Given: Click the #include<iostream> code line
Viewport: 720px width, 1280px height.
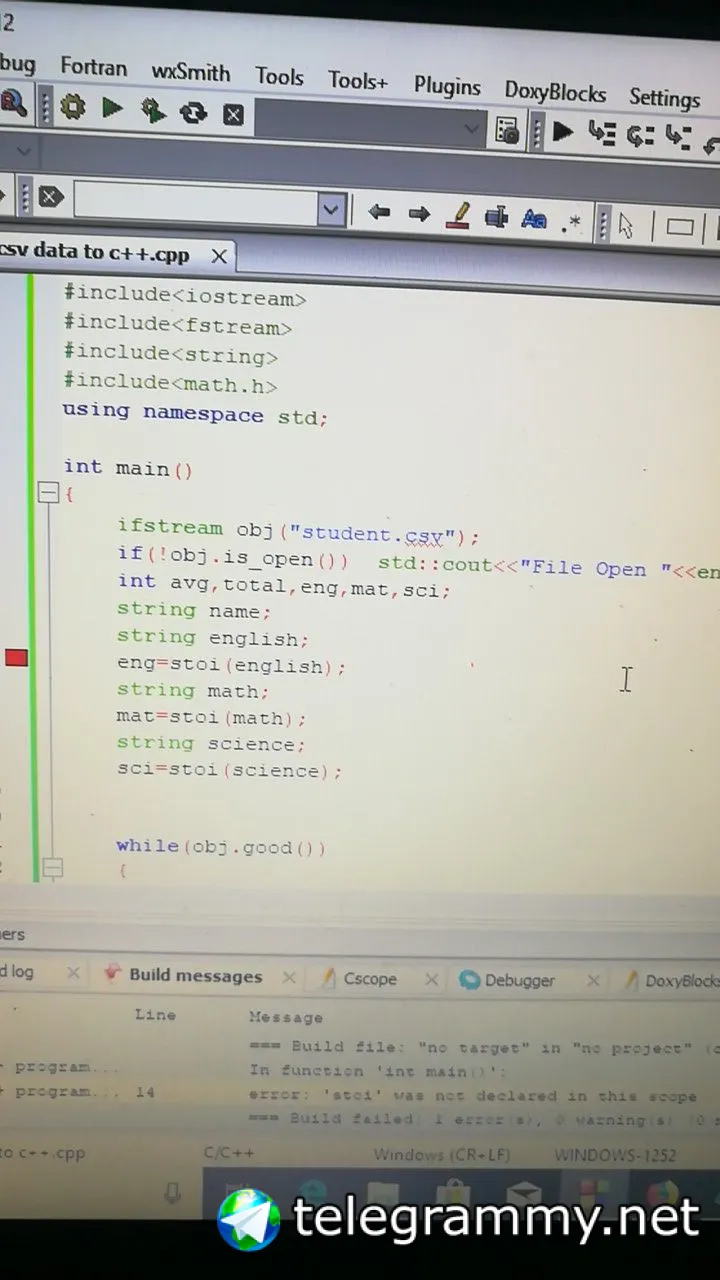Looking at the screenshot, I should coord(185,296).
